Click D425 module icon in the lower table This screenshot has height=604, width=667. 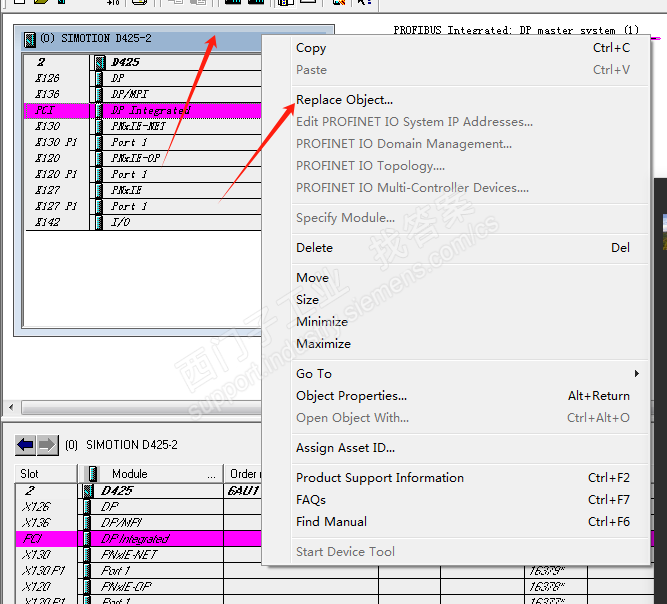(88, 491)
